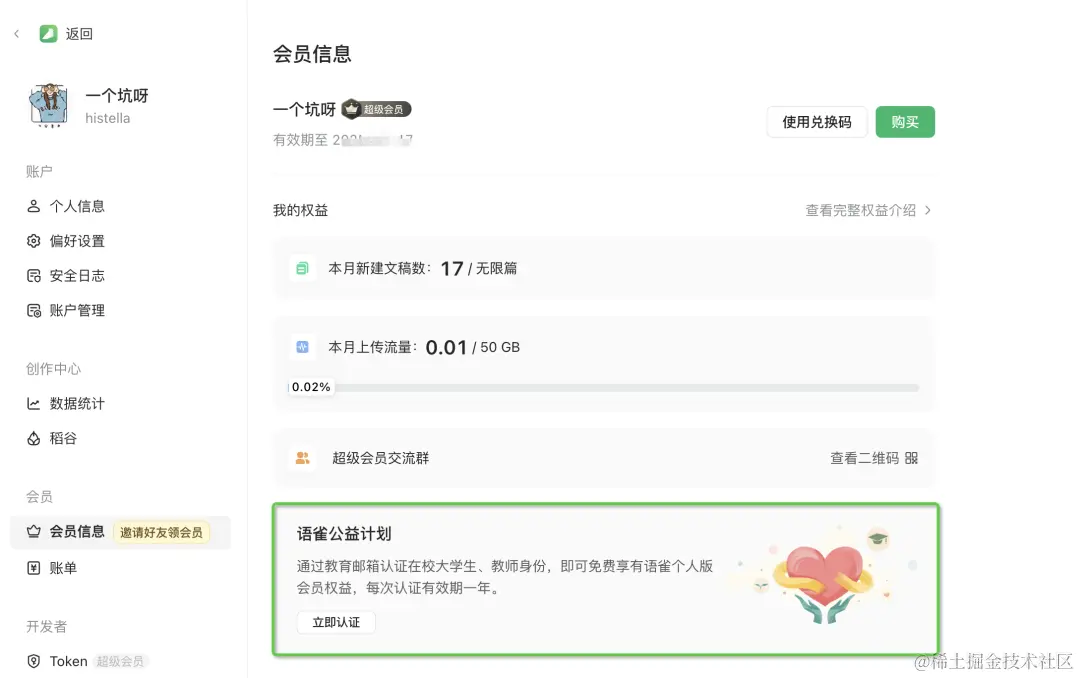Click the 账单 billing icon

[x=34, y=567]
